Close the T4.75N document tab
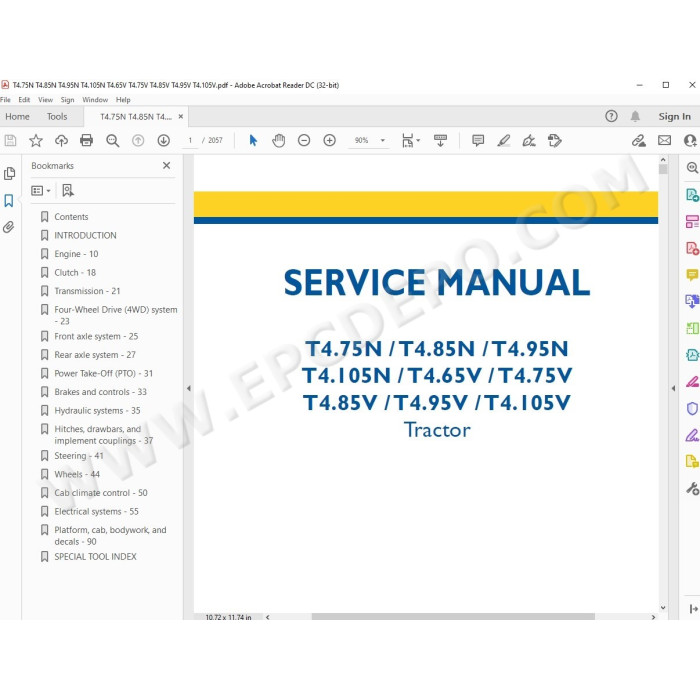 (181, 117)
